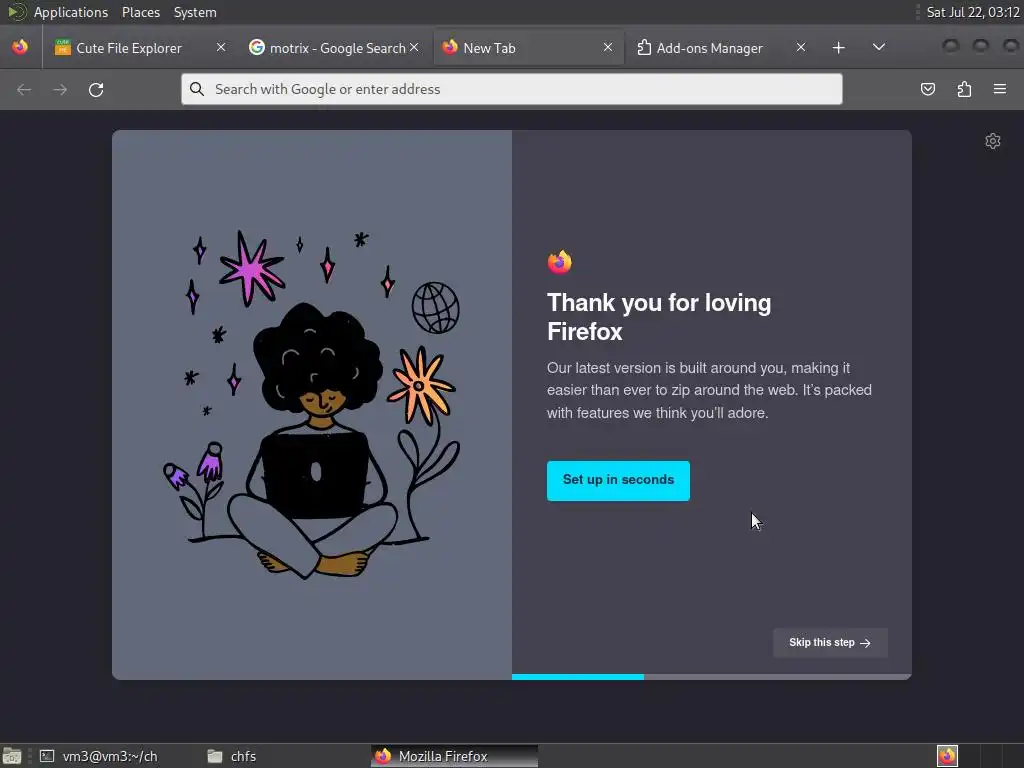1024x768 pixels.
Task: Select Mozilla Firefox taskbar entry
Action: [455, 756]
